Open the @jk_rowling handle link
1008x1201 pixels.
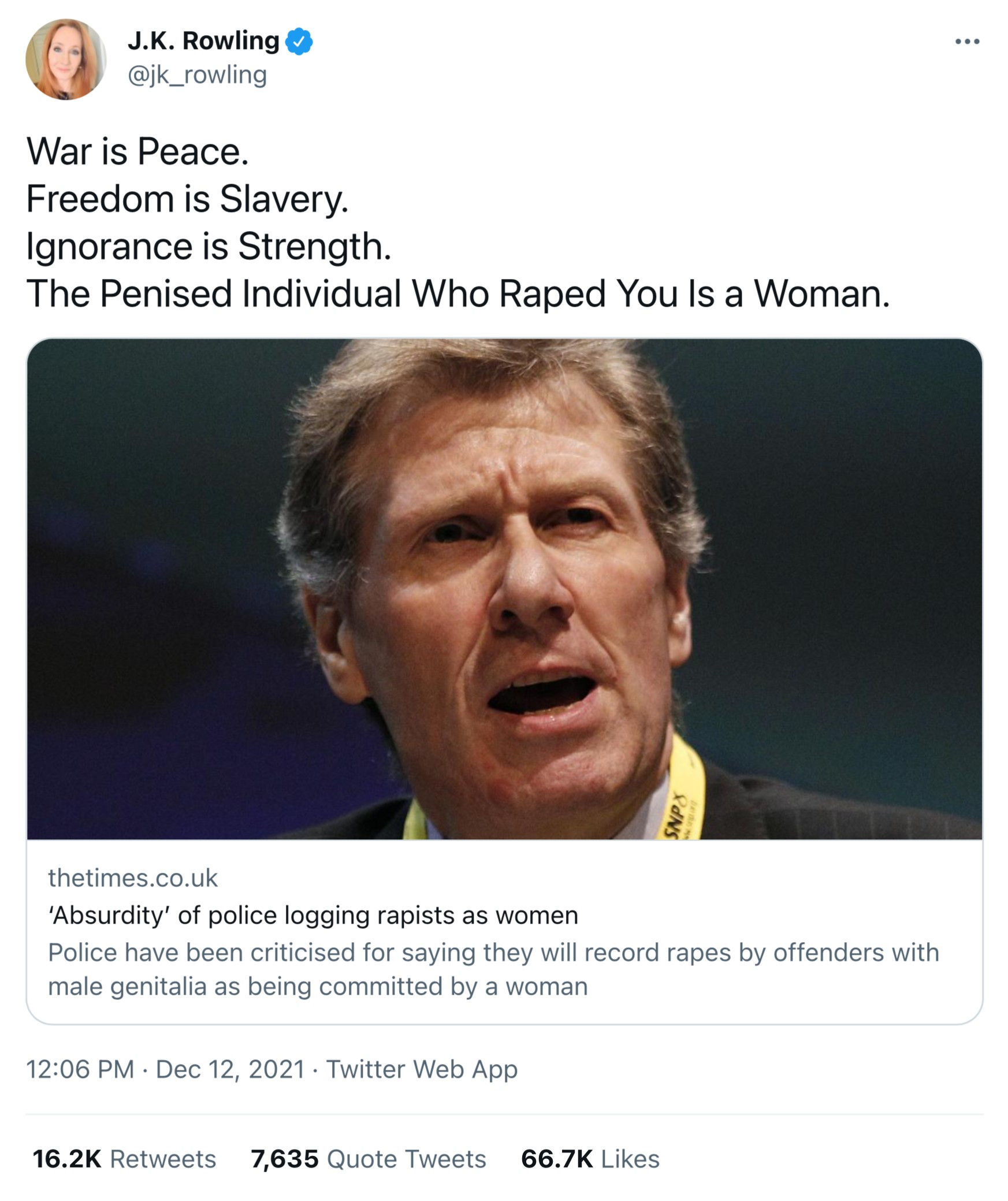tap(197, 75)
